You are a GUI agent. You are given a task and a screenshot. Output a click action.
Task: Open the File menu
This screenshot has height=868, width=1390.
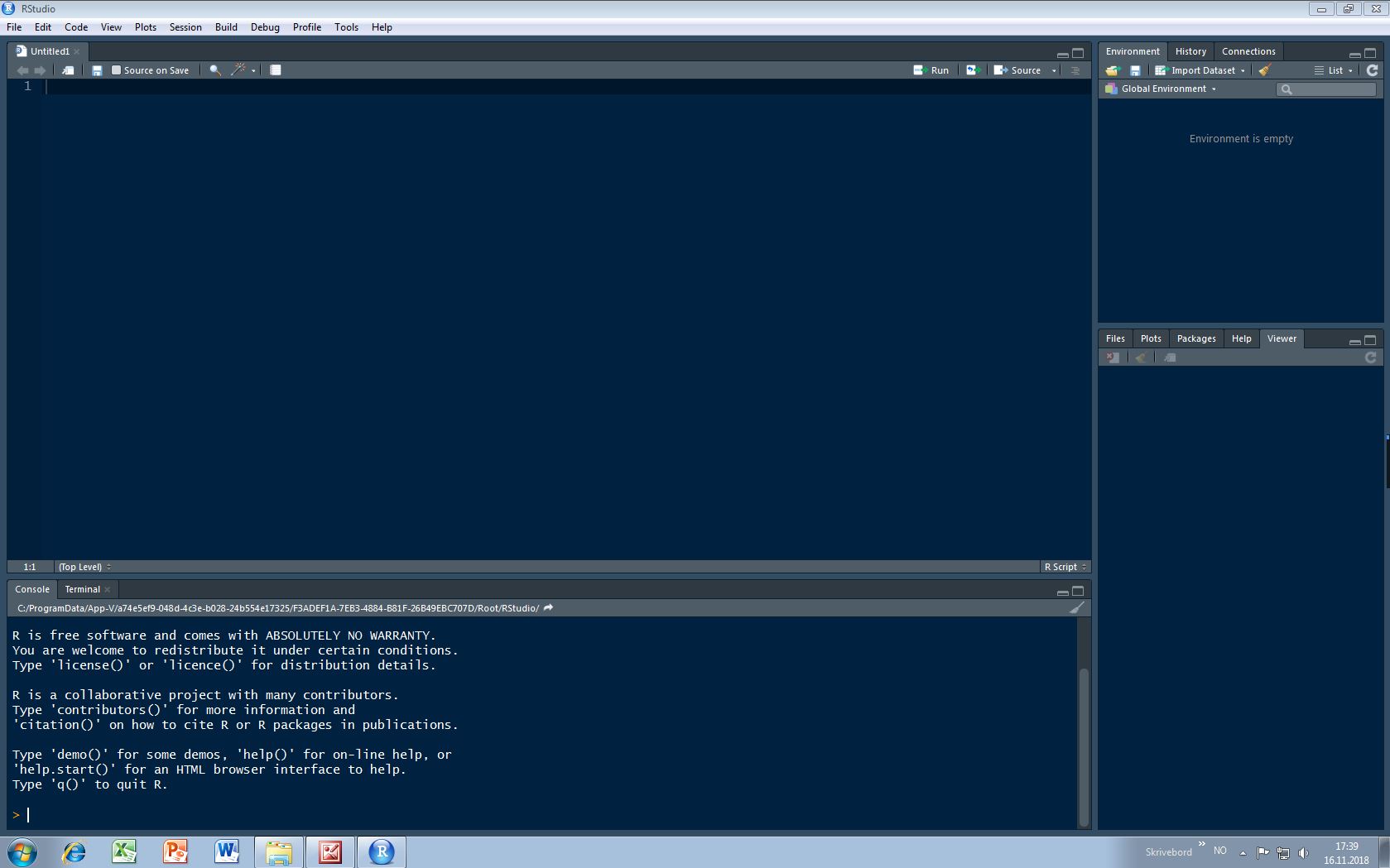[14, 27]
